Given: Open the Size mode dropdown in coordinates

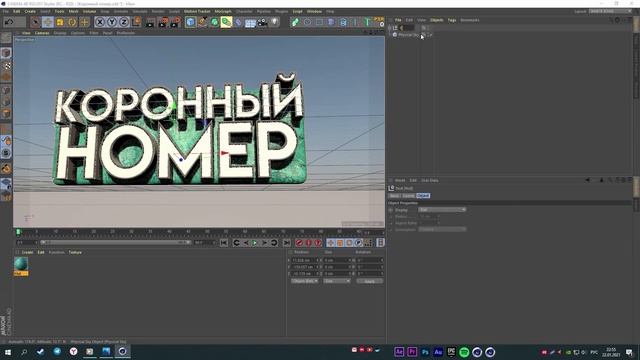Looking at the screenshot, I should pos(337,281).
